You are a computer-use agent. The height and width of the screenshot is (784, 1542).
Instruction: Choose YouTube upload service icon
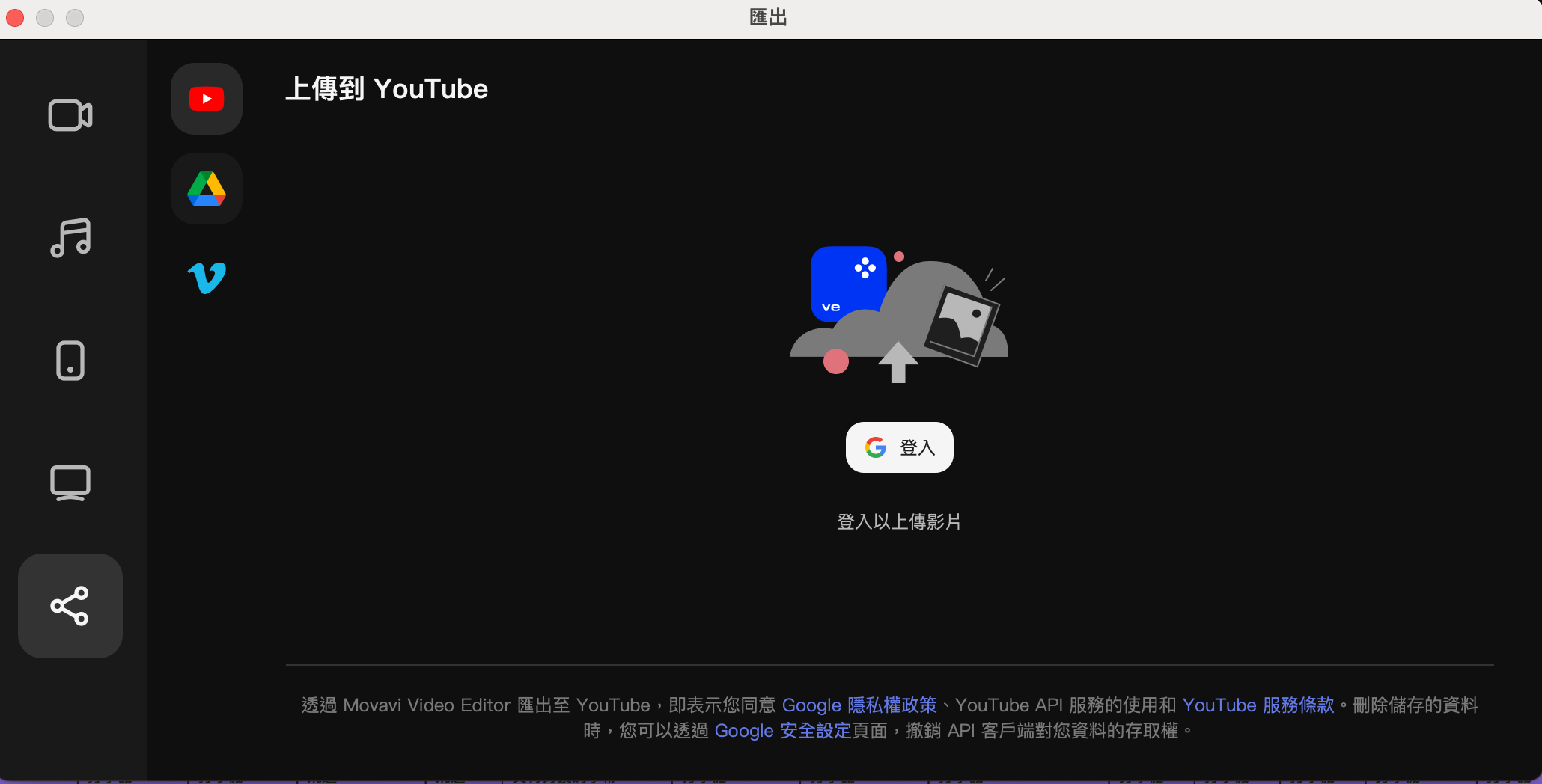point(207,99)
